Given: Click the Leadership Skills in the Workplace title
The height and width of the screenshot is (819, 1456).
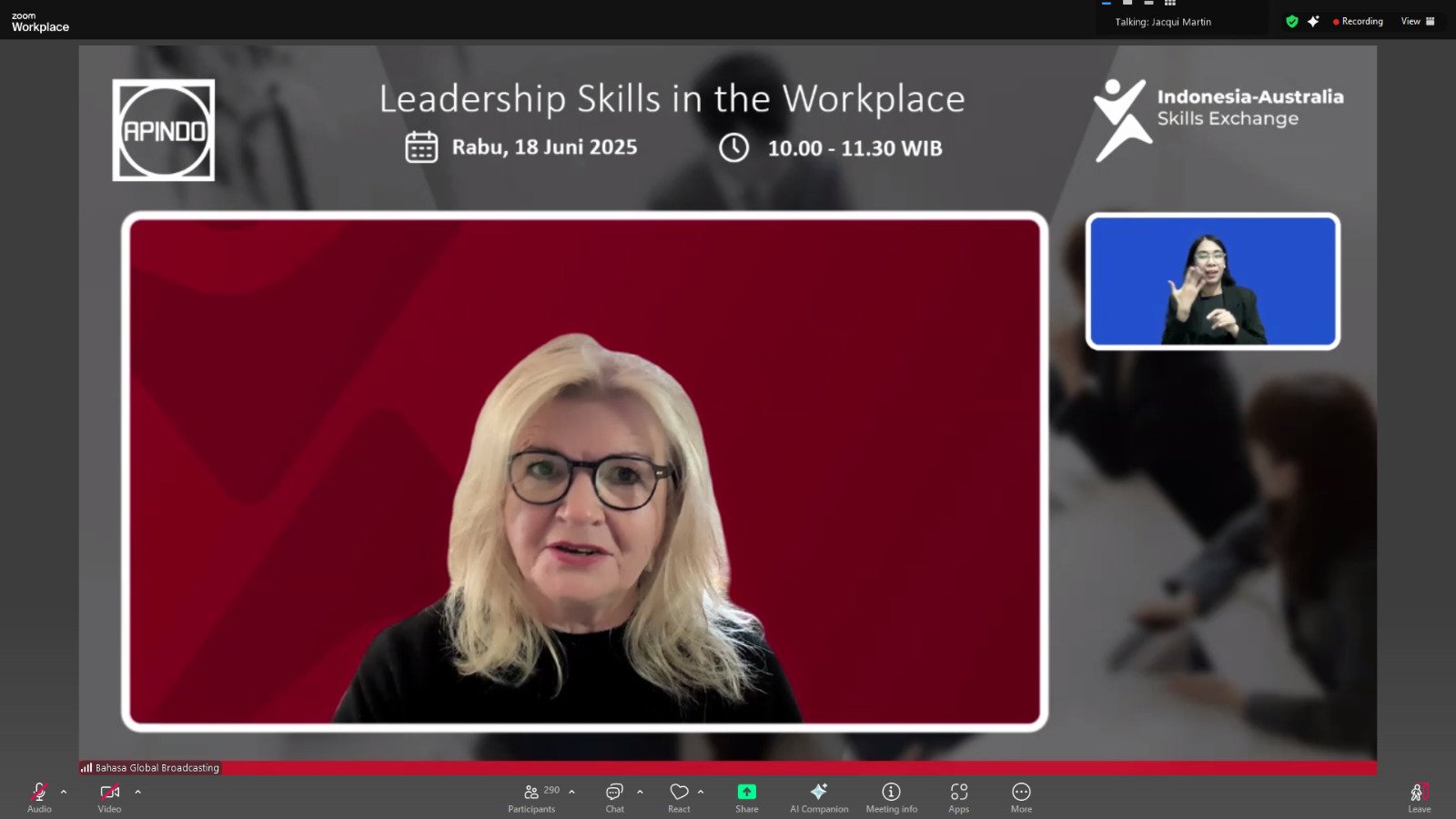Looking at the screenshot, I should (672, 98).
